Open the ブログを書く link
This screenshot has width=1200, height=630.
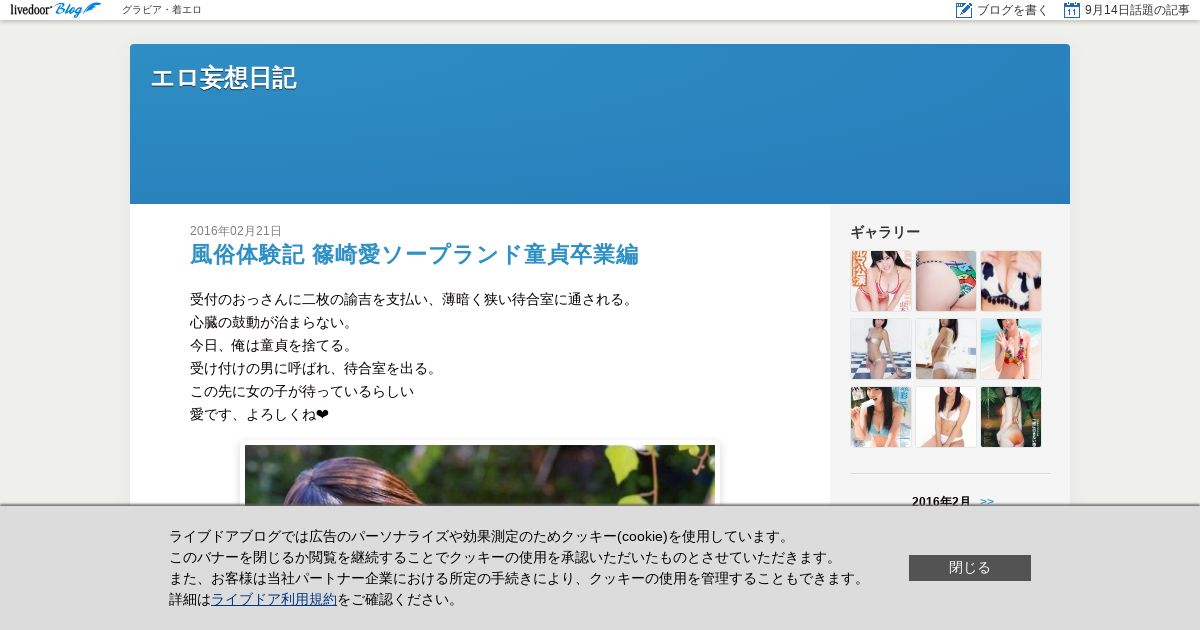(1013, 10)
